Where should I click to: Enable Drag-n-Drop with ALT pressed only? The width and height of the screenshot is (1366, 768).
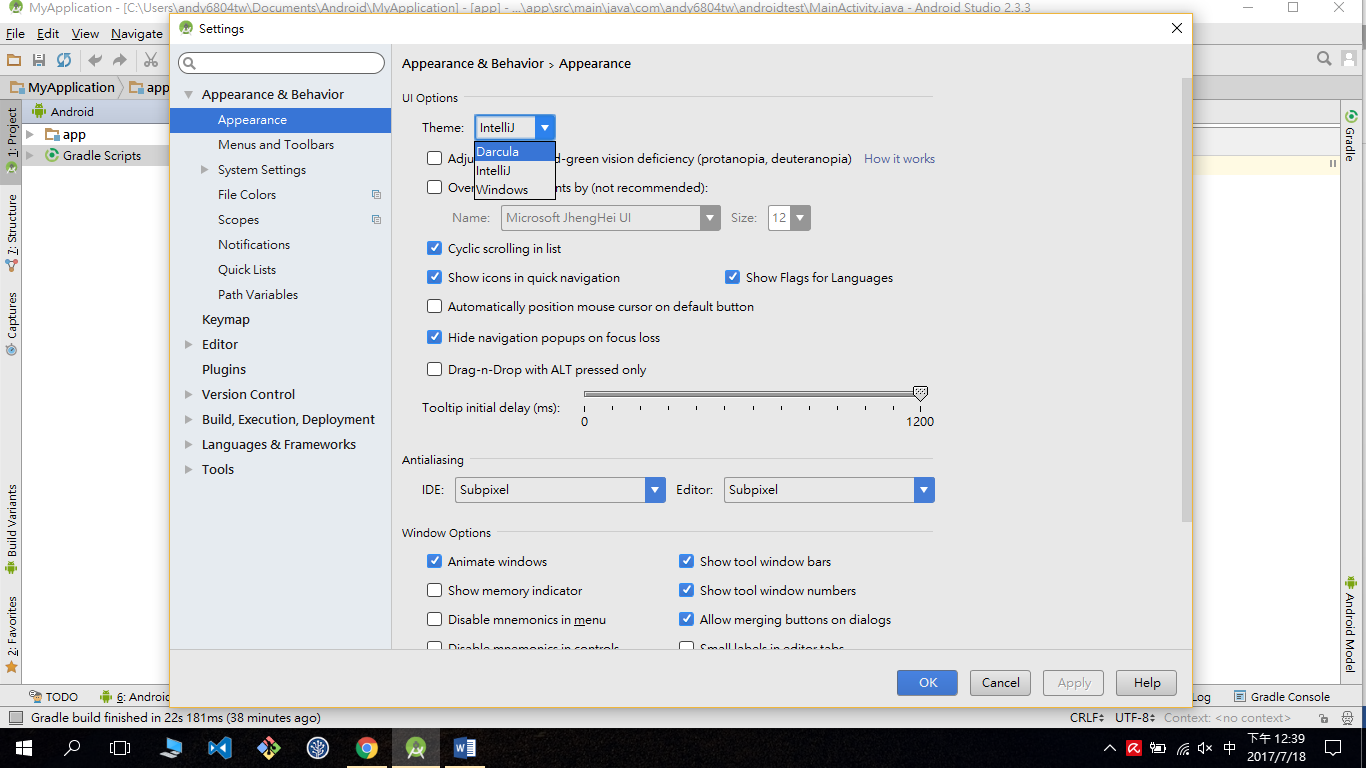(x=434, y=369)
